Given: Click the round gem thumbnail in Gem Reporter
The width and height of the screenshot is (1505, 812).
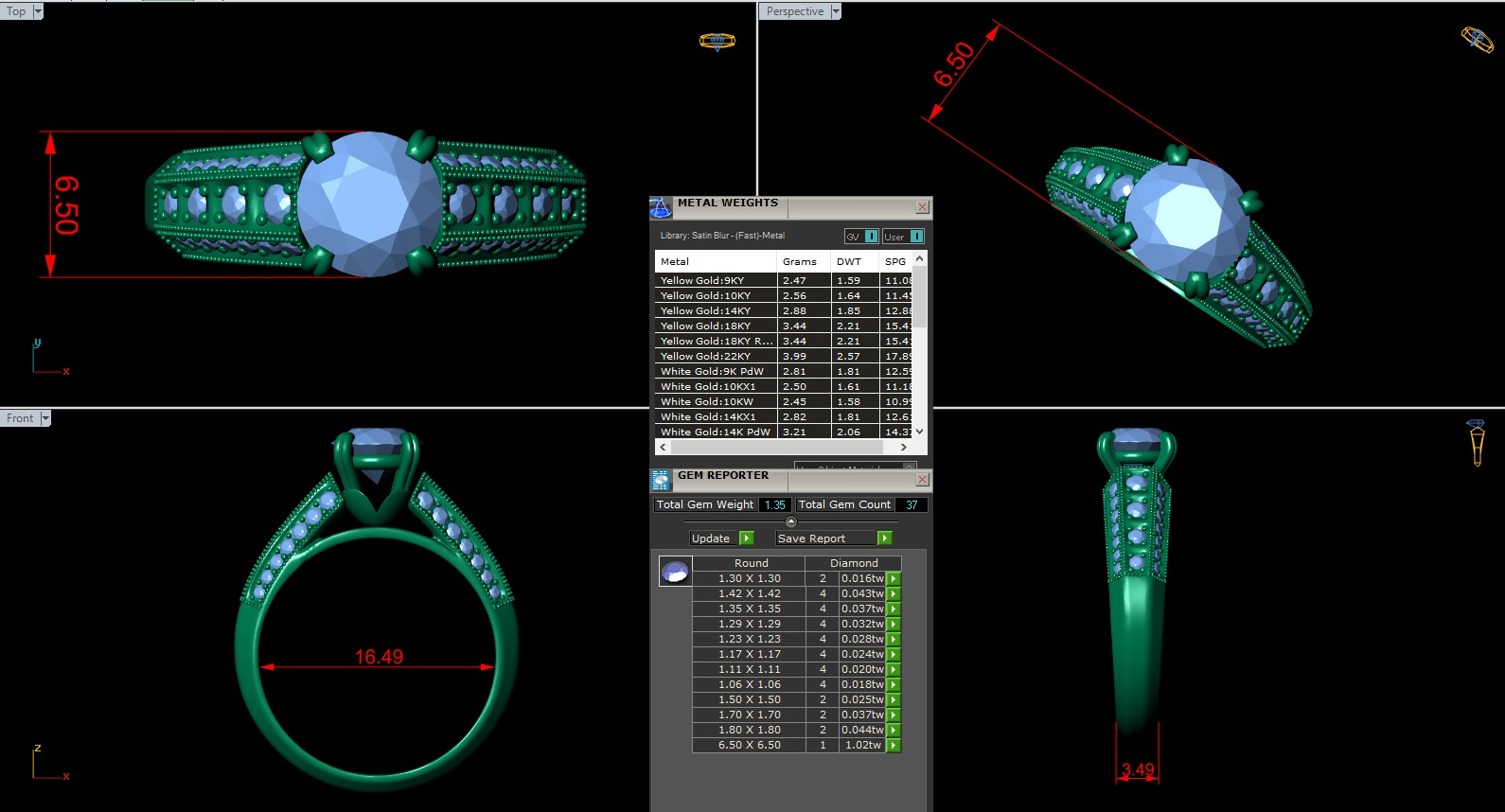Looking at the screenshot, I should pyautogui.click(x=675, y=571).
